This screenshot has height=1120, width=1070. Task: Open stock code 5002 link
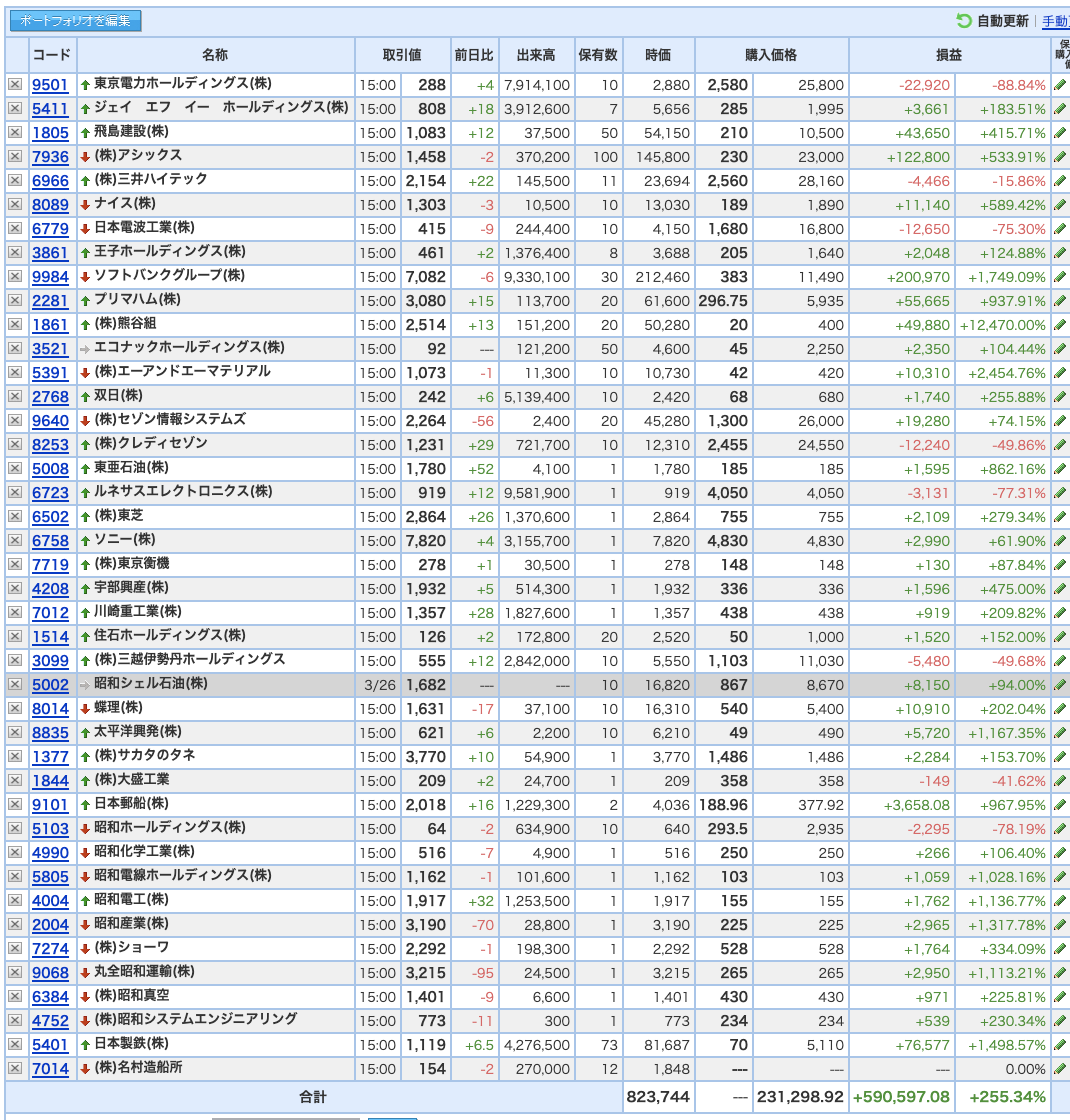point(50,685)
